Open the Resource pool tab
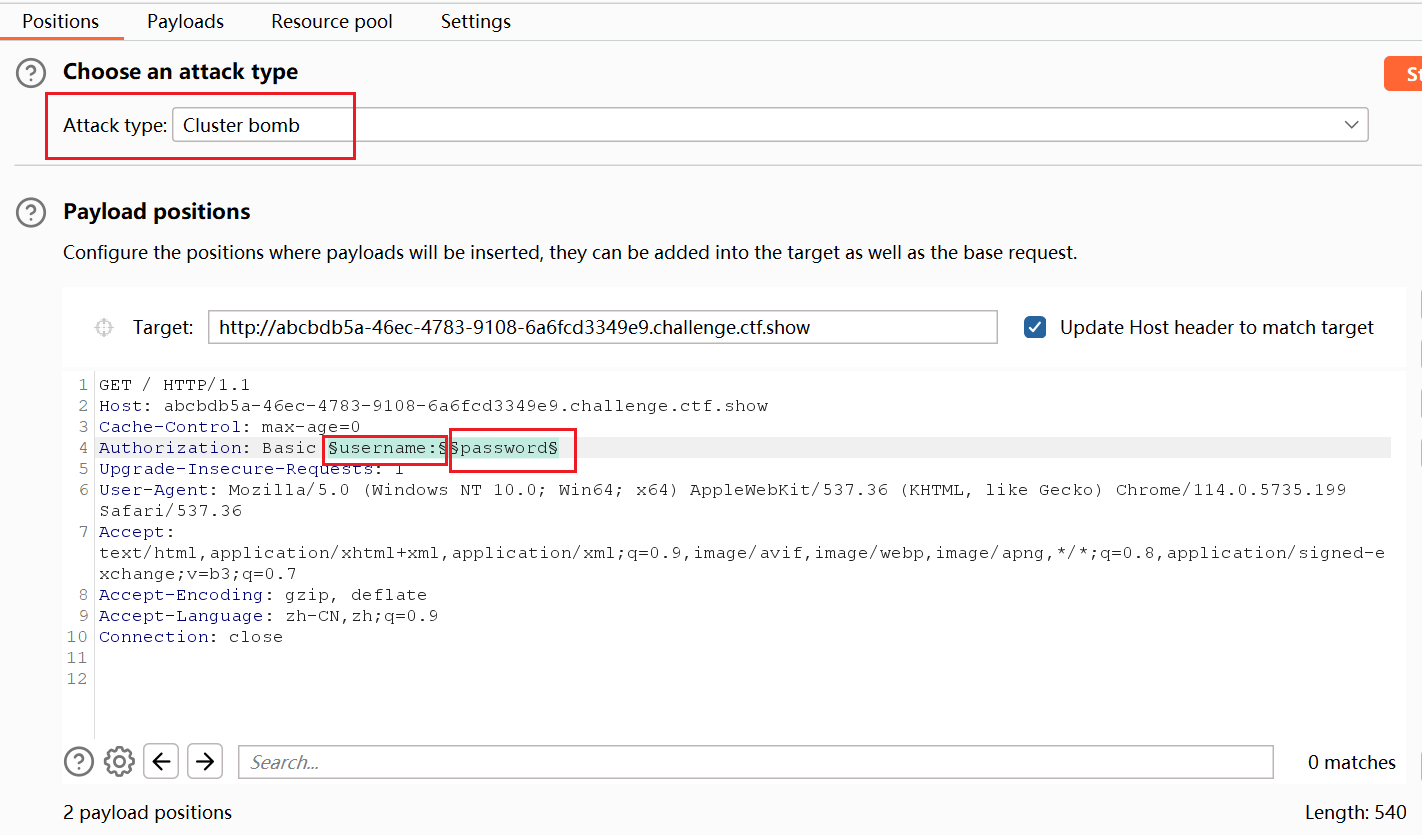Screen dimensions: 1422x835 tap(332, 21)
